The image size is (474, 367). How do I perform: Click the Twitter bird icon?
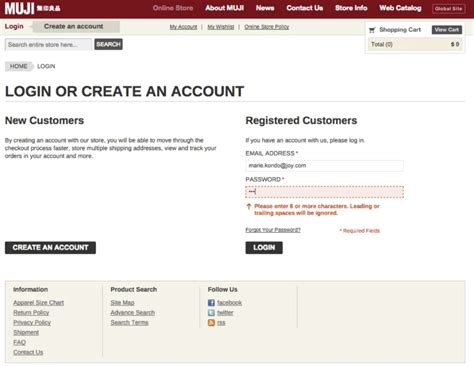pyautogui.click(x=211, y=313)
